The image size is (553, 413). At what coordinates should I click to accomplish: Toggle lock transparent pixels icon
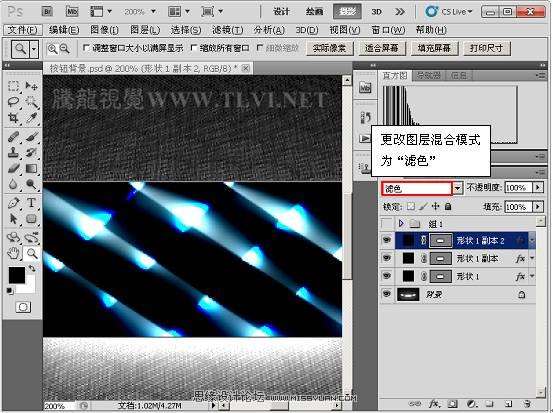(x=411, y=207)
